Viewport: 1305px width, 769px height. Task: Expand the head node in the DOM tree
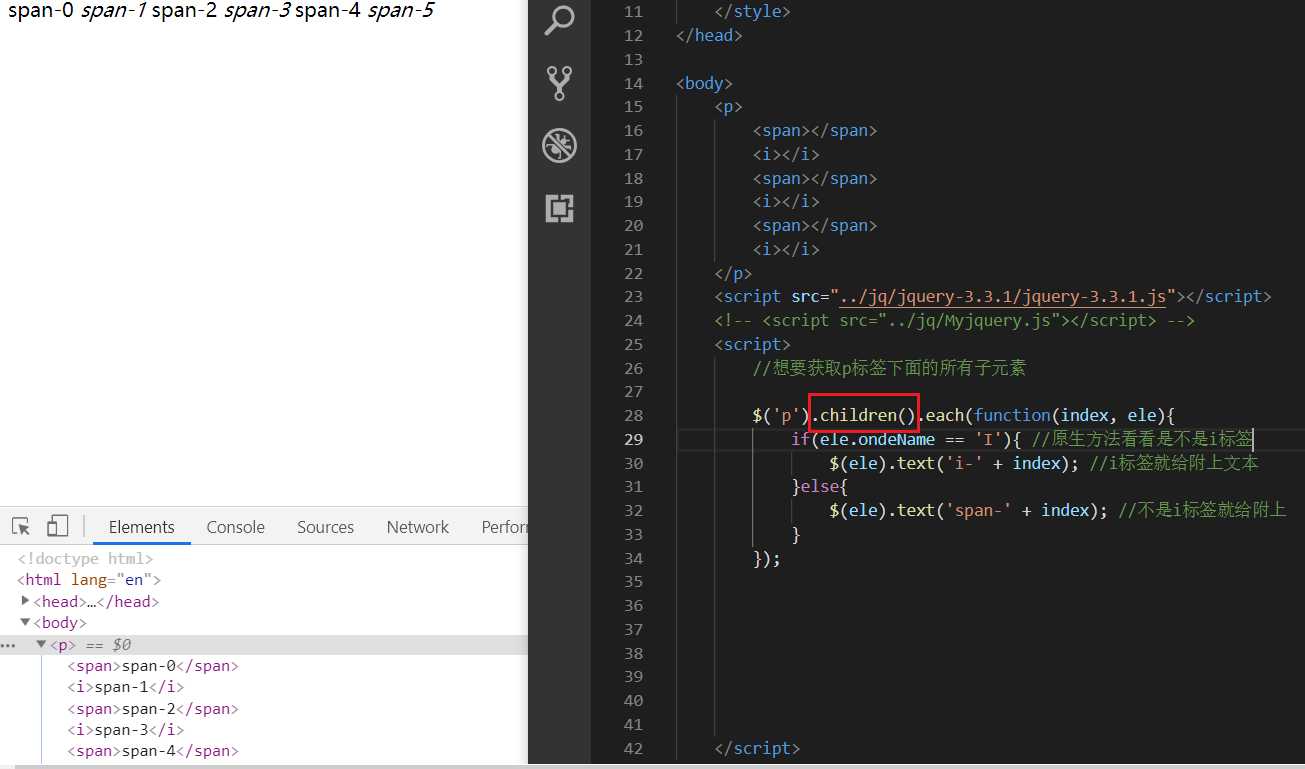click(25, 601)
